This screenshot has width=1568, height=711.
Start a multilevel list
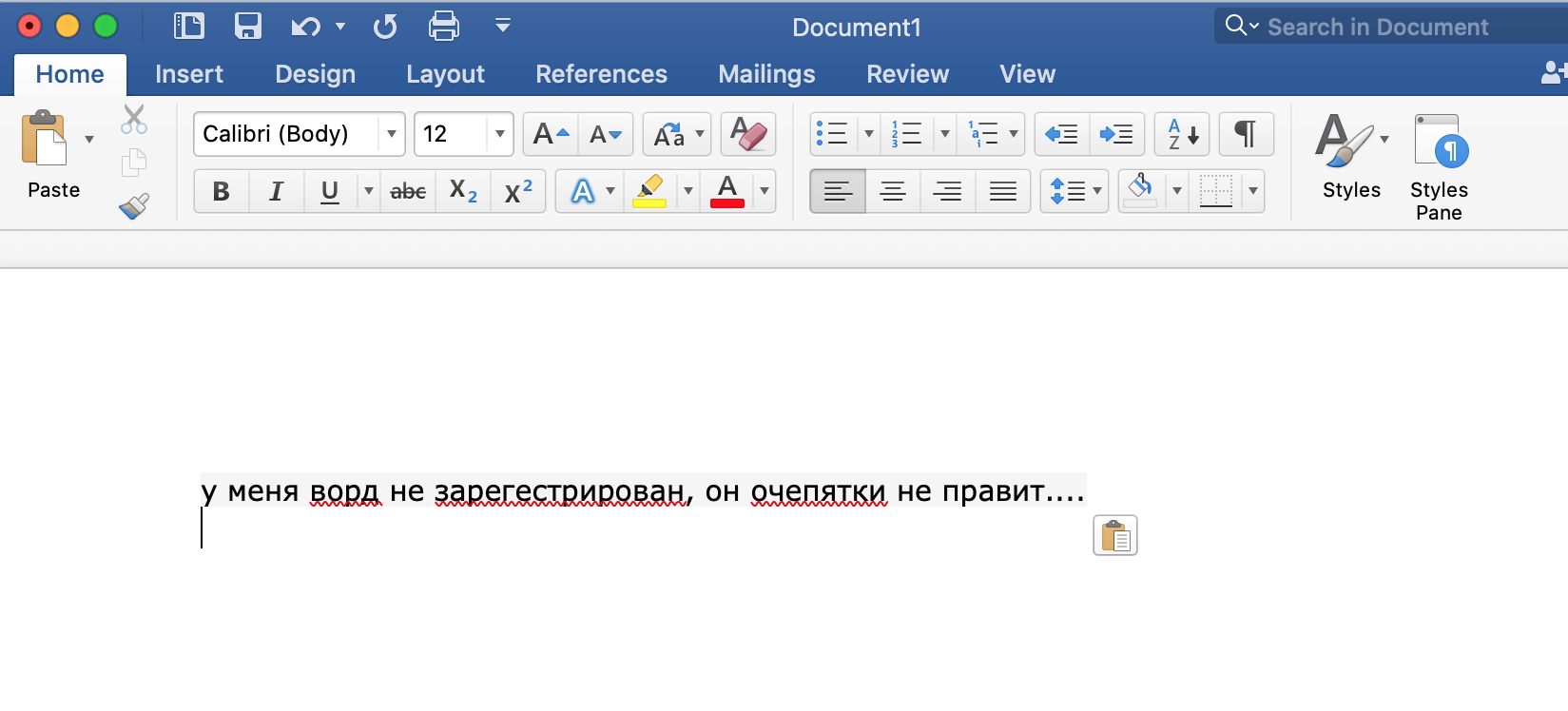point(983,134)
